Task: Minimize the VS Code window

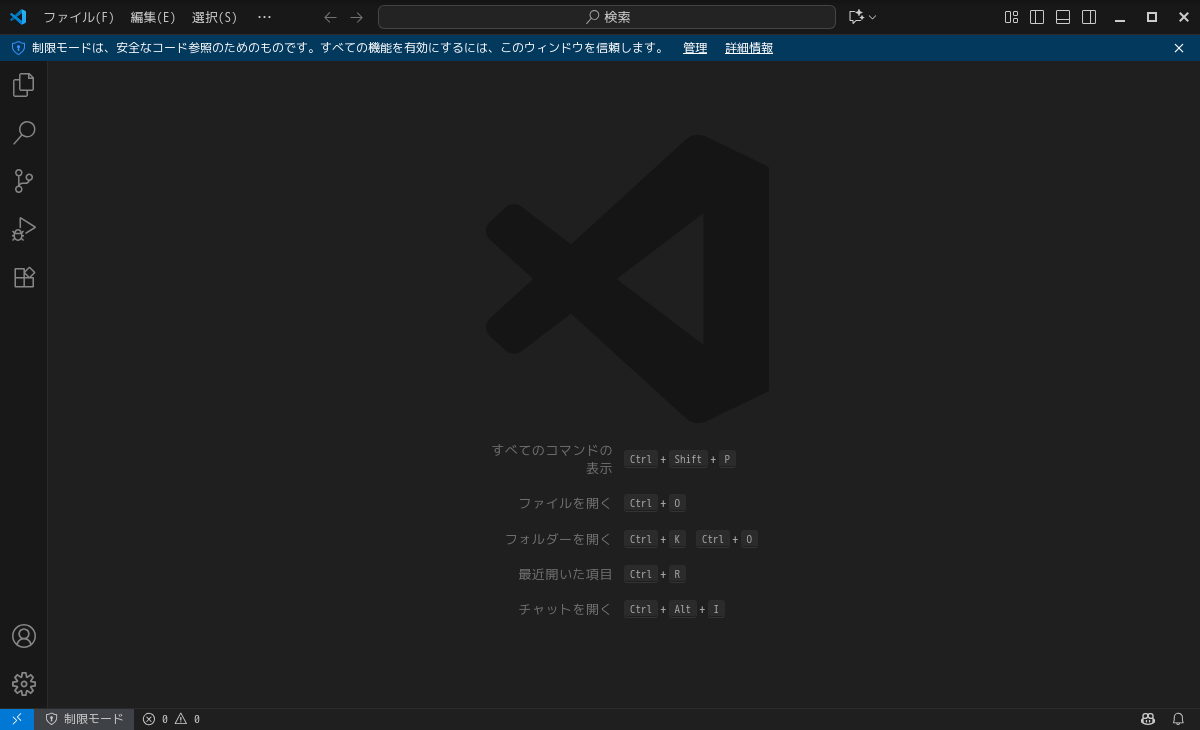Action: coord(1120,17)
